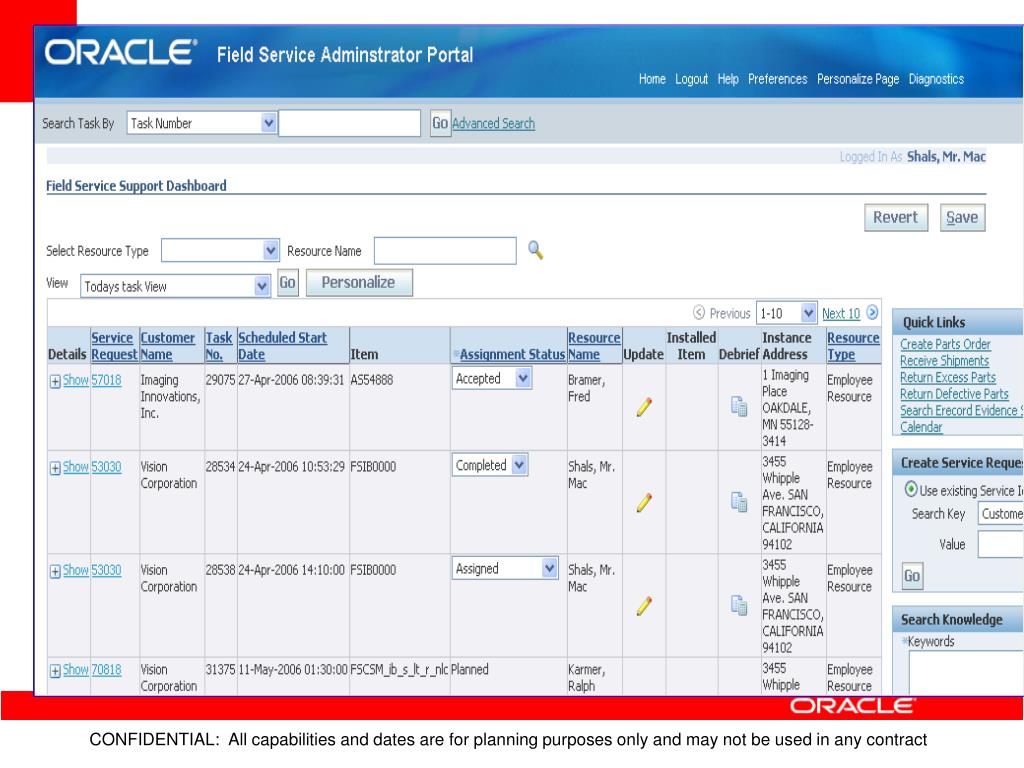Click the Resource Name search magnifier icon
The image size is (1024, 768).
pyautogui.click(x=536, y=250)
